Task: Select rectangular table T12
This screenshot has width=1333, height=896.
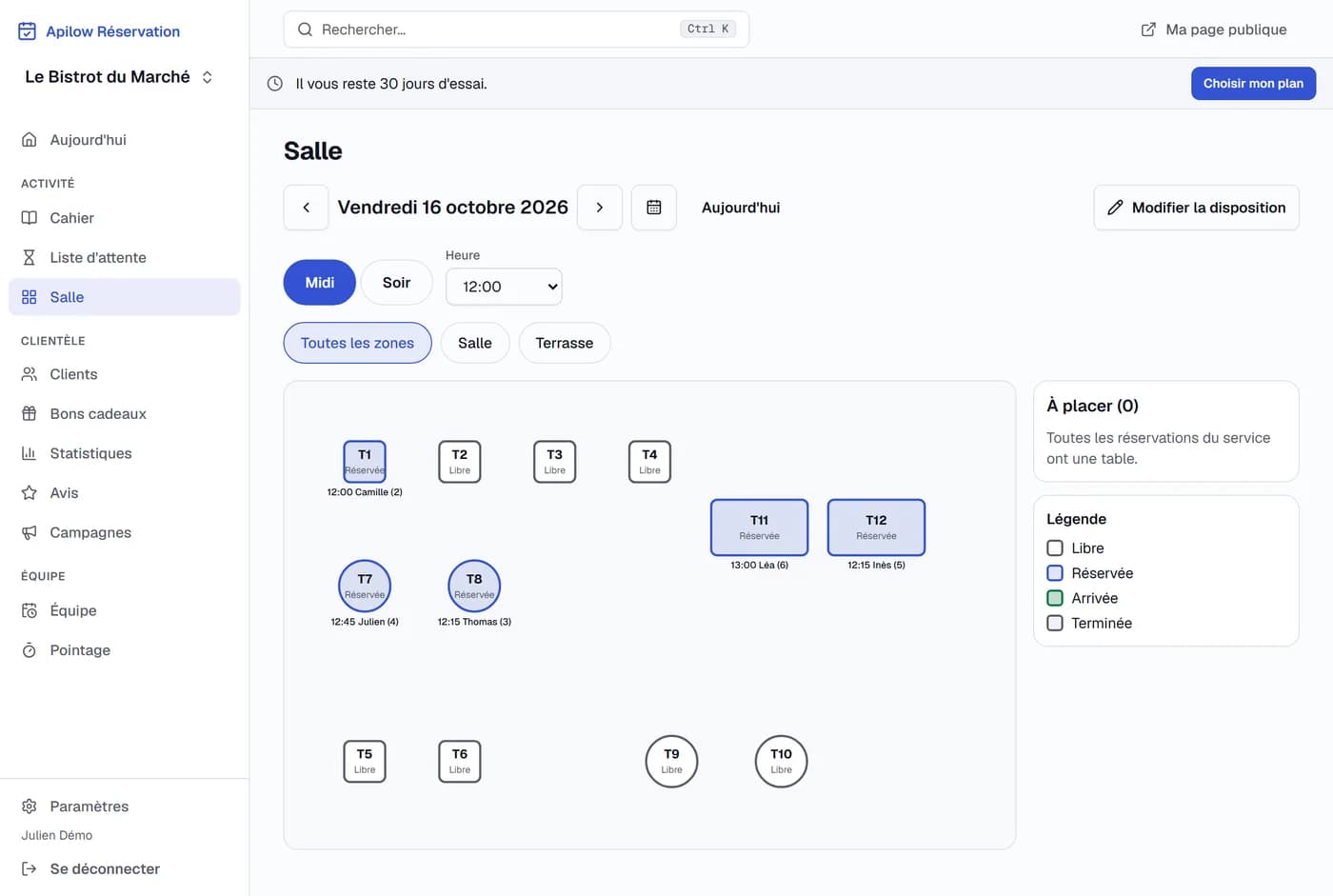Action: 877,528
